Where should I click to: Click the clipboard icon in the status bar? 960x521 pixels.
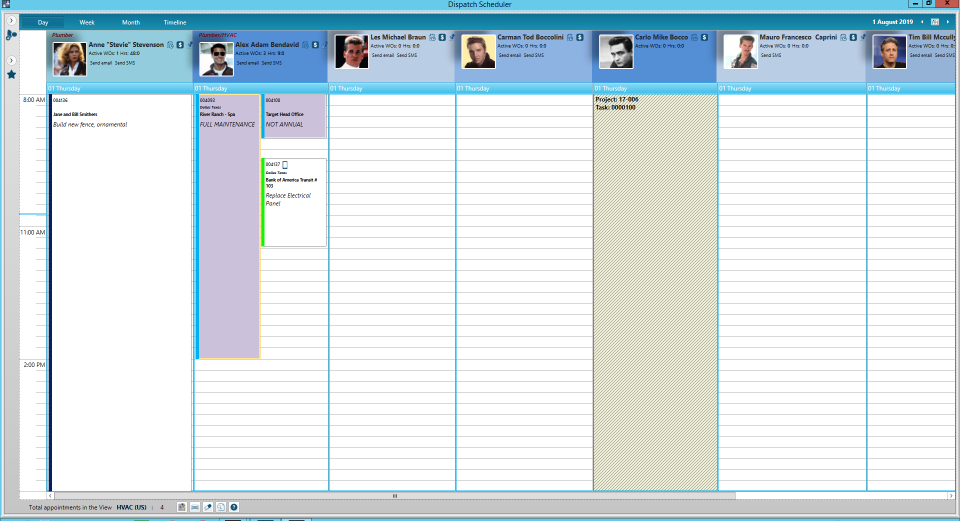click(x=182, y=508)
